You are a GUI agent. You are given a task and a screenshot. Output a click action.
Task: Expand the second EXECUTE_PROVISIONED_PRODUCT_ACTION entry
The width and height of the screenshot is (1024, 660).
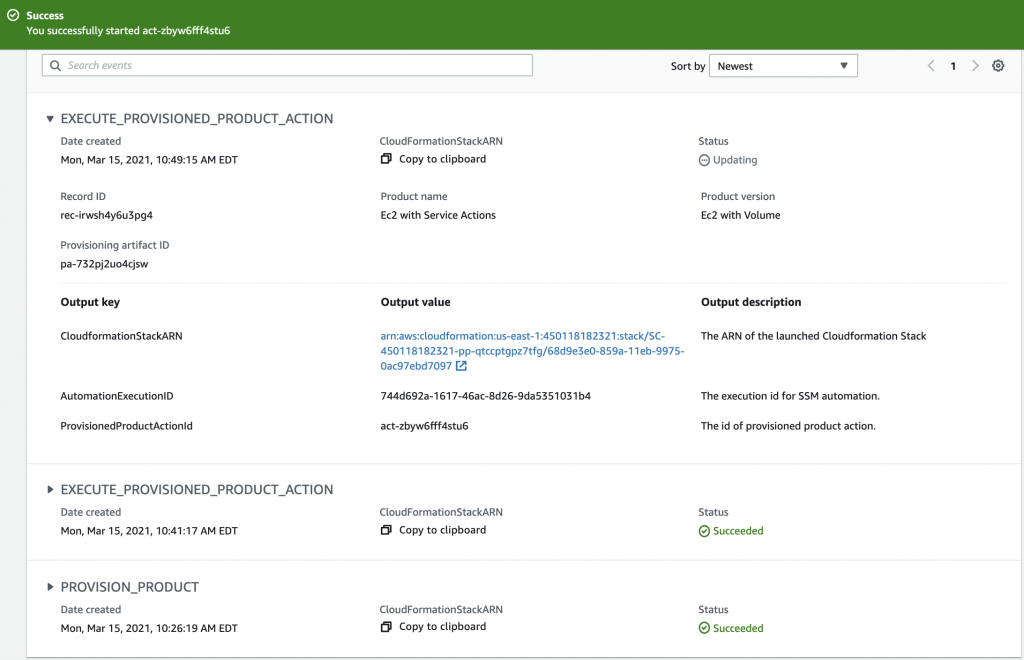pyautogui.click(x=51, y=489)
